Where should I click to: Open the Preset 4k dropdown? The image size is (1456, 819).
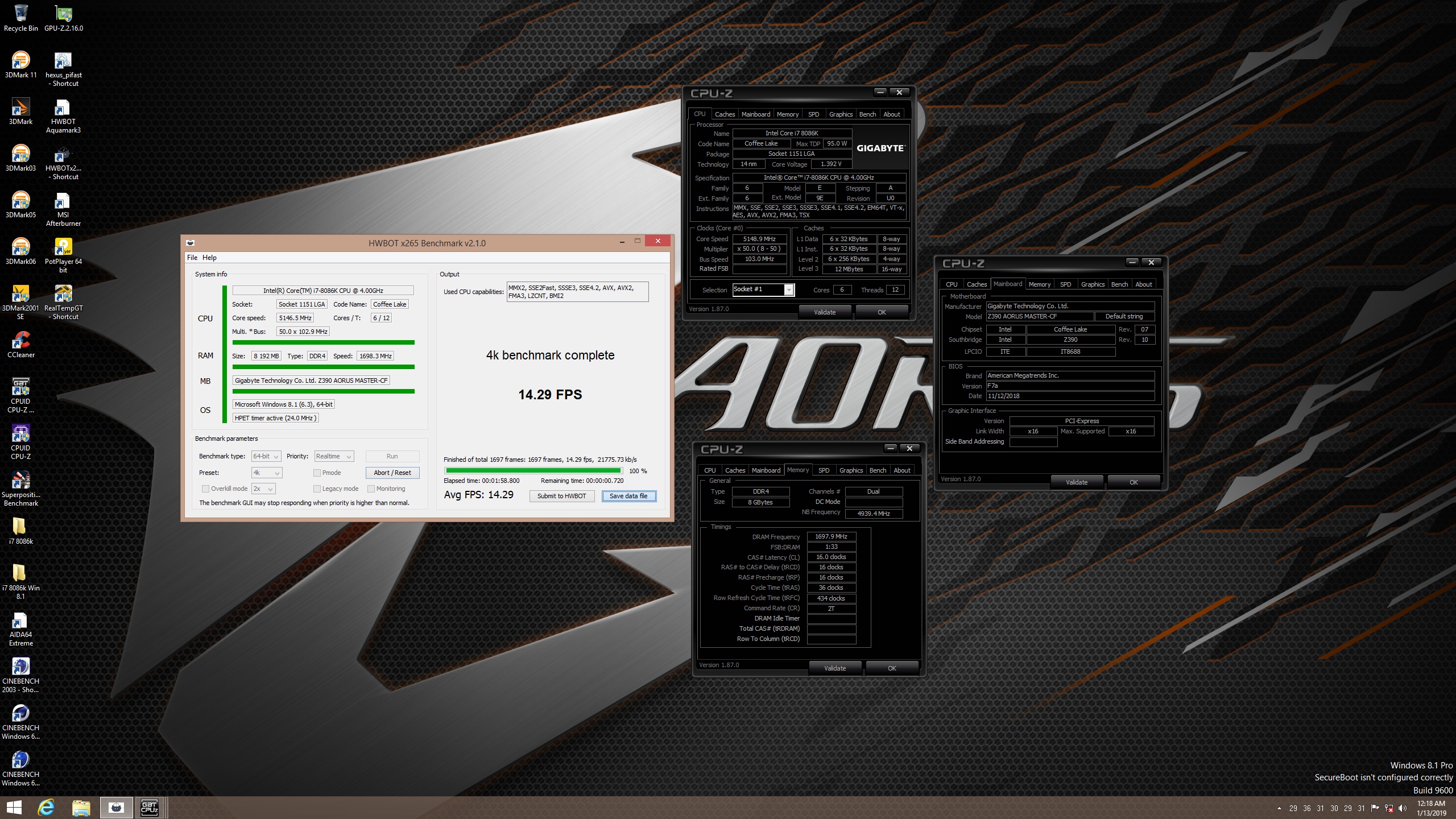coord(267,473)
